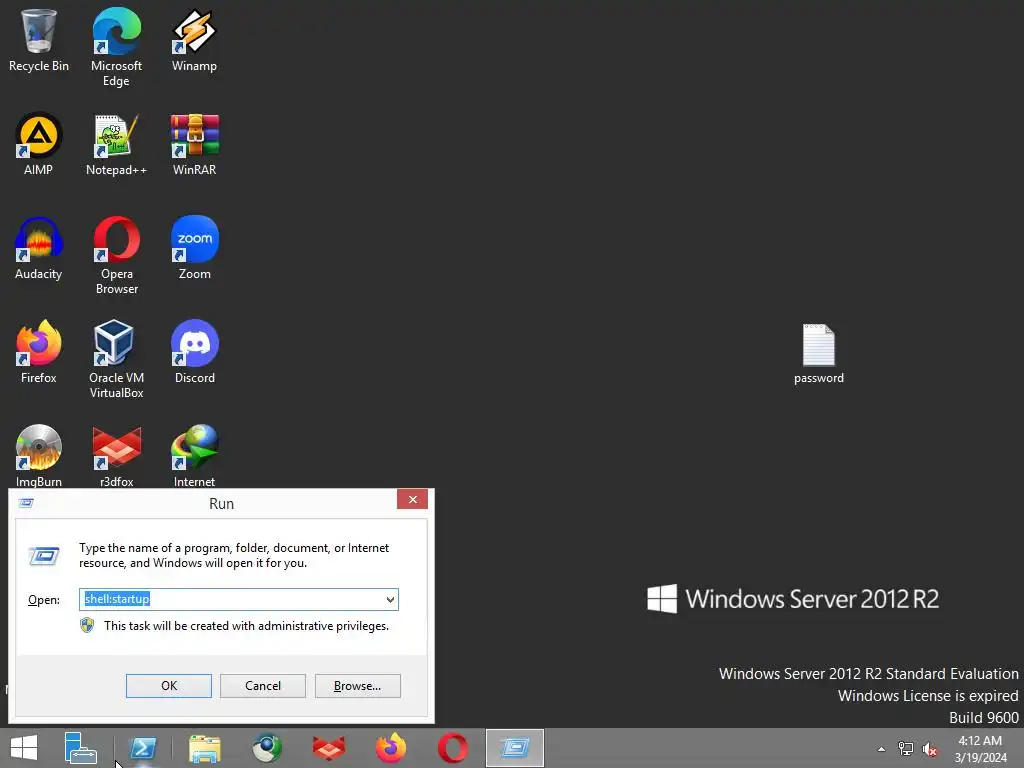Open the clock showing 4:12 AM

coord(980,749)
